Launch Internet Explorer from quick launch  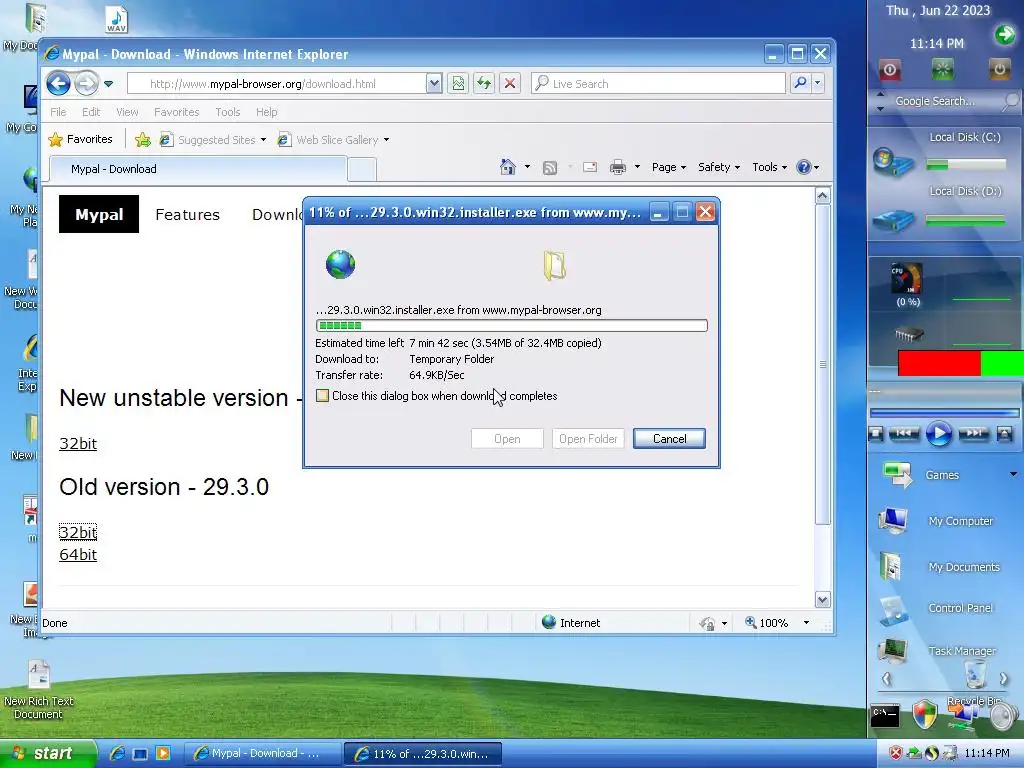pos(118,754)
